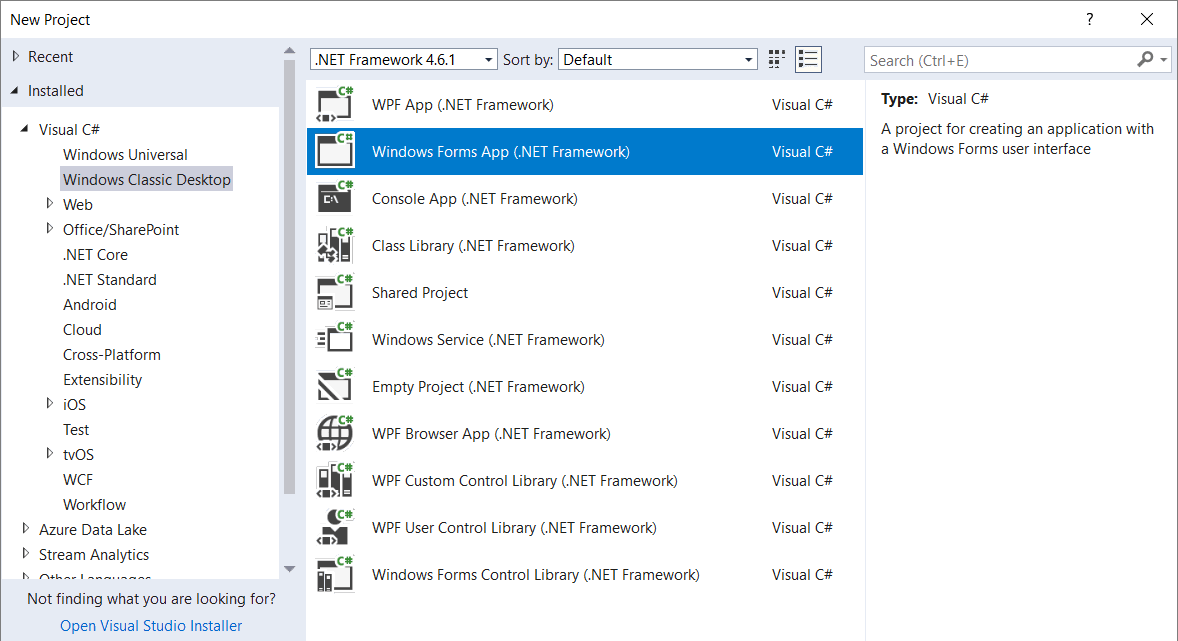
Task: Open the .NET Framework 4.6.1 version dropdown
Action: 403,59
